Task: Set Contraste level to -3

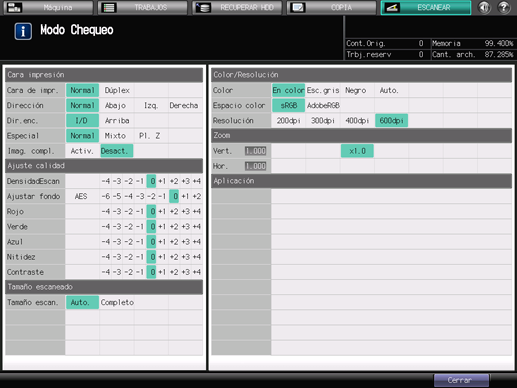Action: [117, 272]
